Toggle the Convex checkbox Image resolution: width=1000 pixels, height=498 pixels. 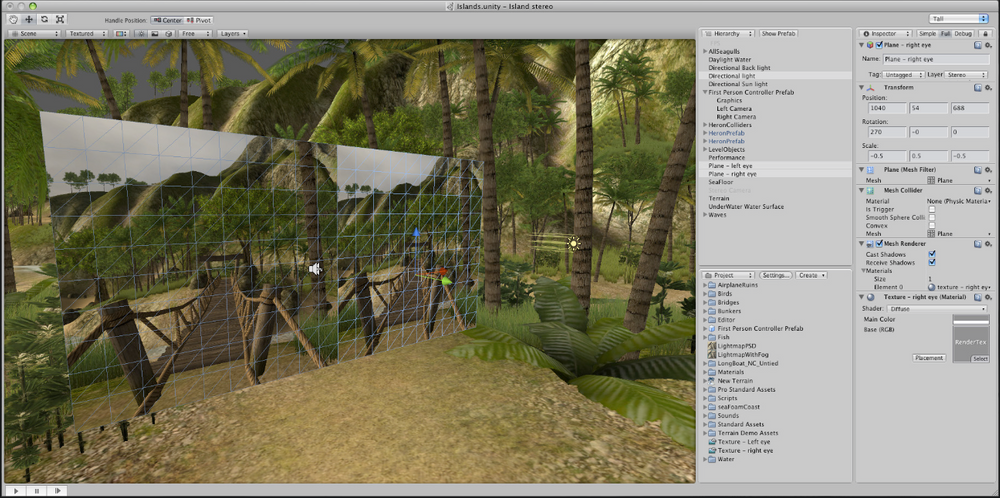point(932,225)
